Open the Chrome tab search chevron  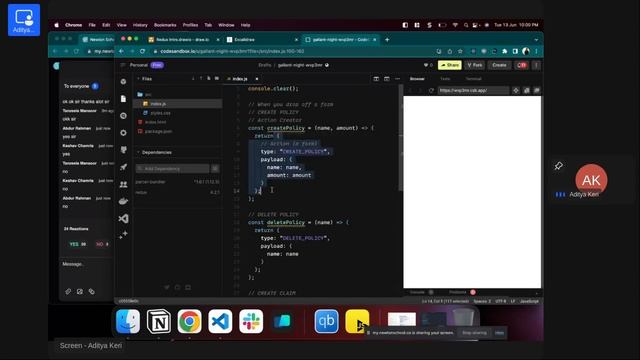coord(536,40)
